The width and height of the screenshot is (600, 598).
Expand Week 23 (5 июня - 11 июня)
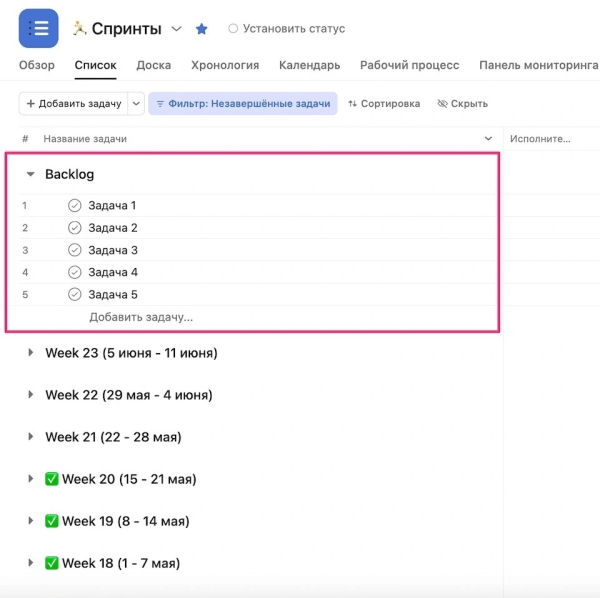click(30, 353)
